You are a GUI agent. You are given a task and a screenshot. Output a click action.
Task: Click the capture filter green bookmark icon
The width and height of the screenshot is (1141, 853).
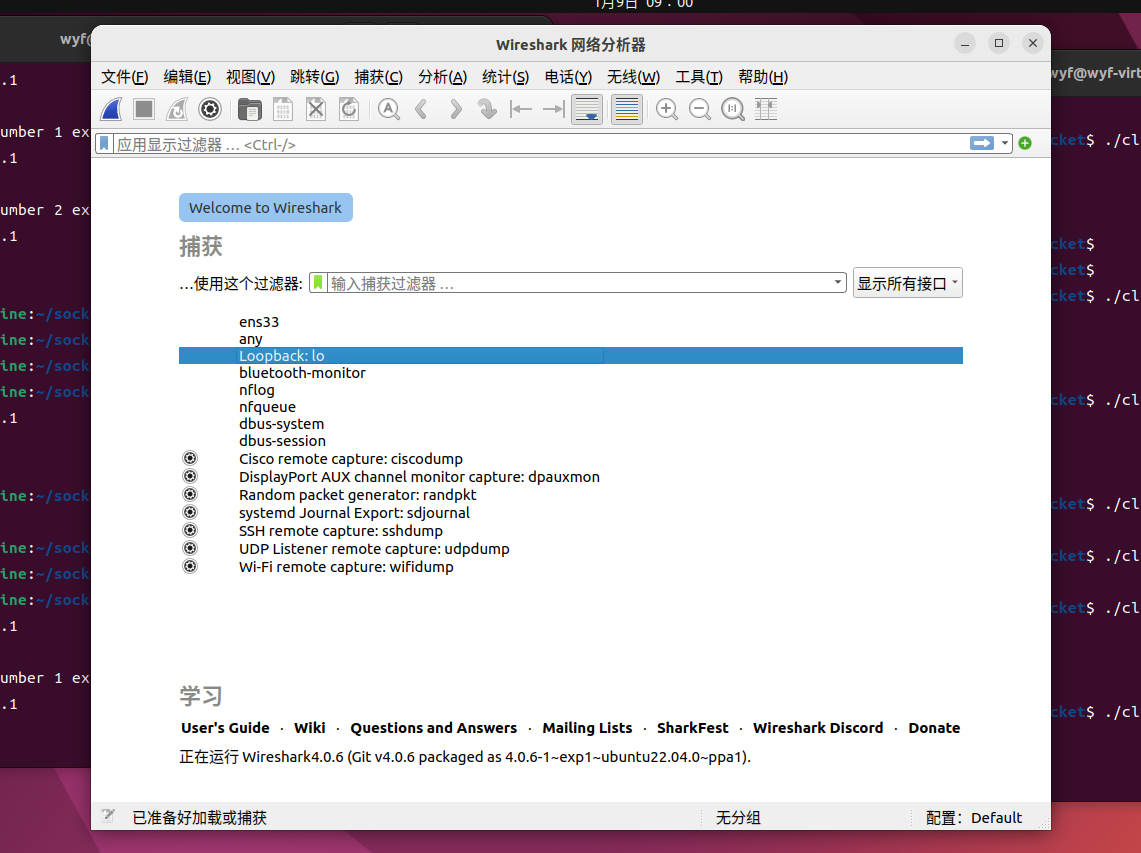tap(318, 282)
